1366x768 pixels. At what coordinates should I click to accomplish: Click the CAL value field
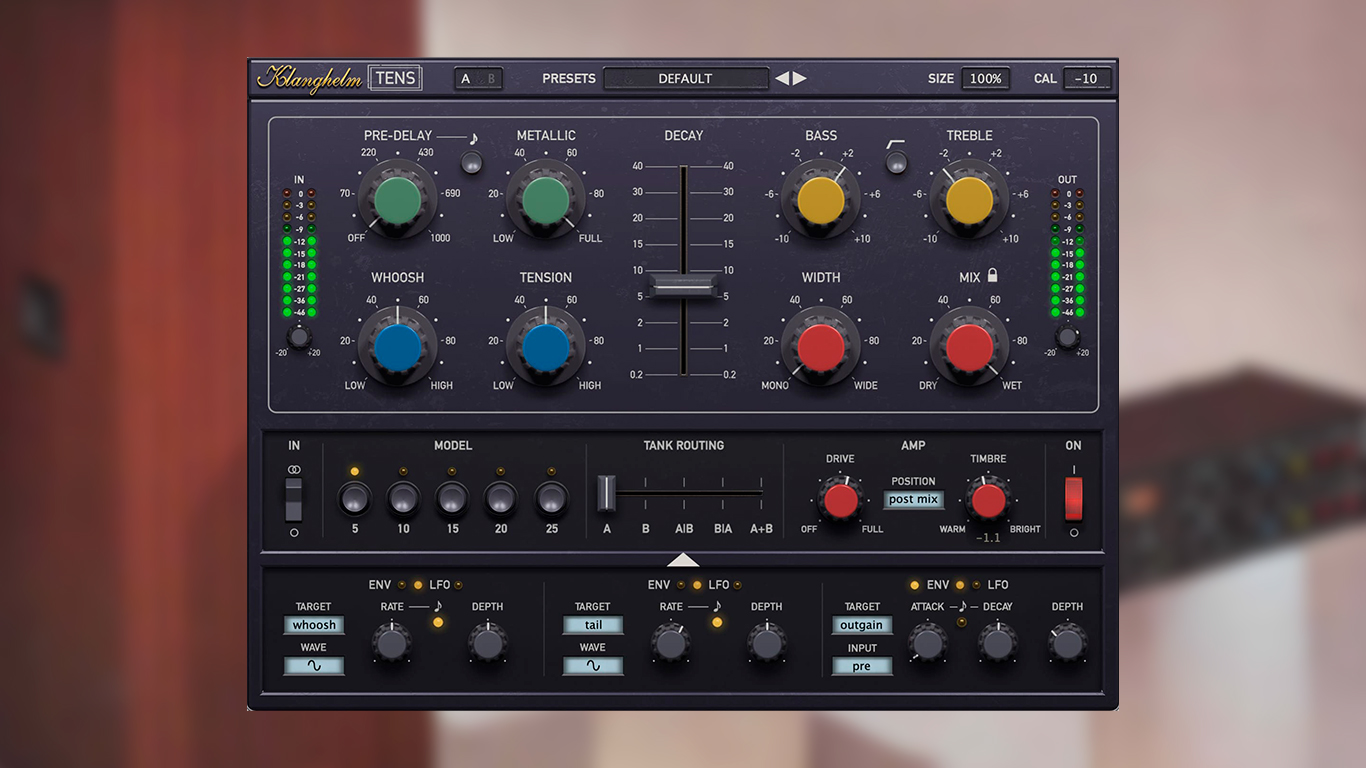click(x=1086, y=79)
